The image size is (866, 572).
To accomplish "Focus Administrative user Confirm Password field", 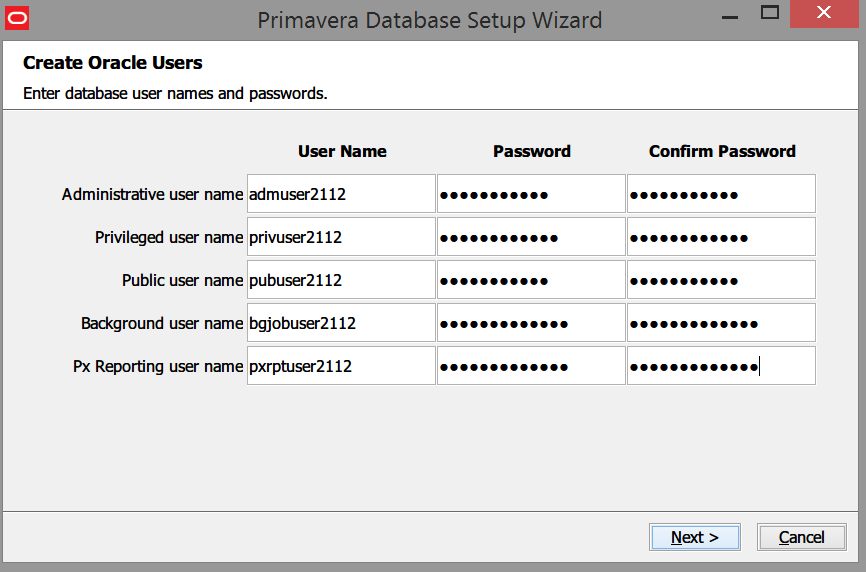I will coord(721,194).
